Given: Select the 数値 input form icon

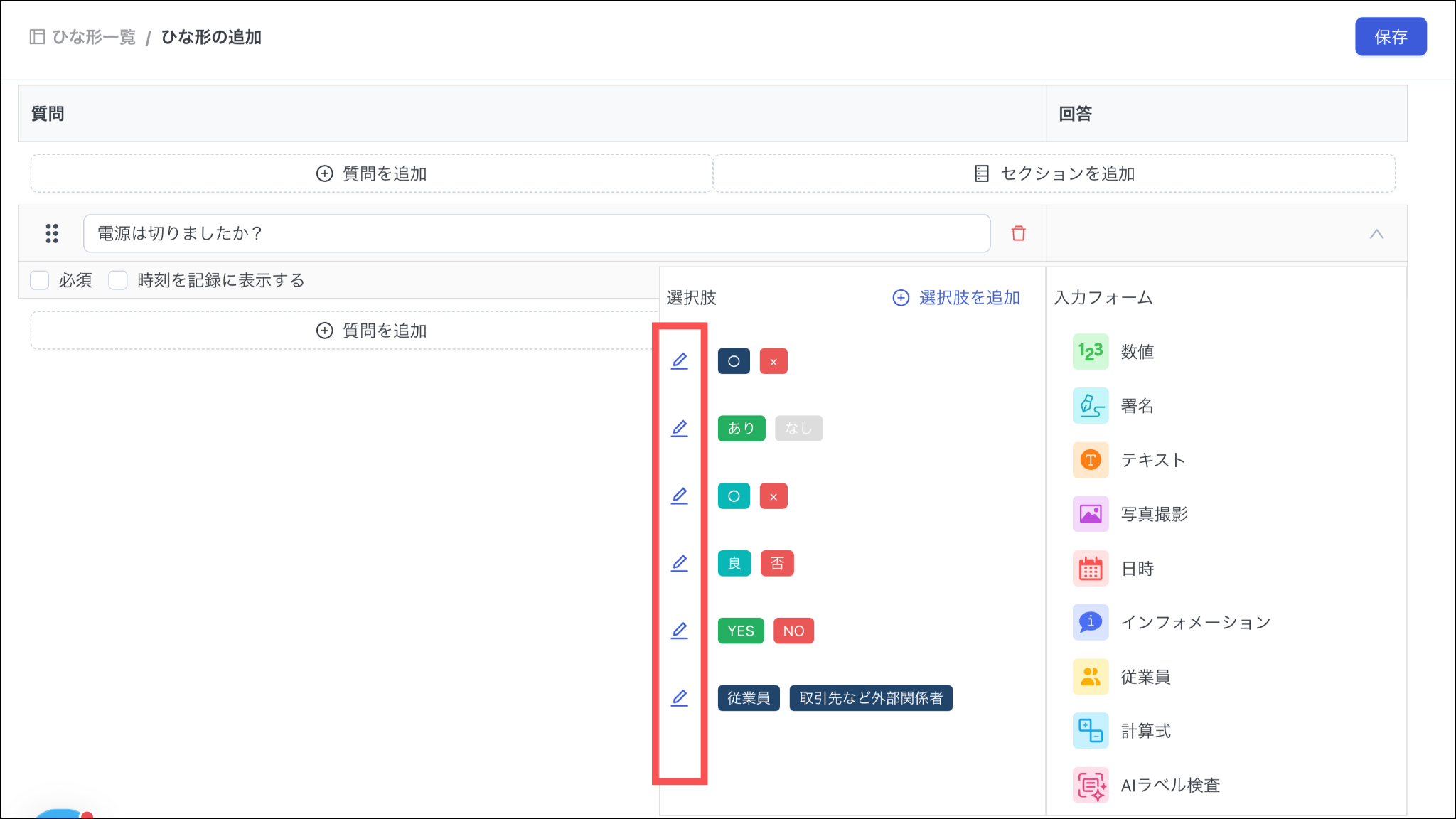Looking at the screenshot, I should click(x=1090, y=352).
